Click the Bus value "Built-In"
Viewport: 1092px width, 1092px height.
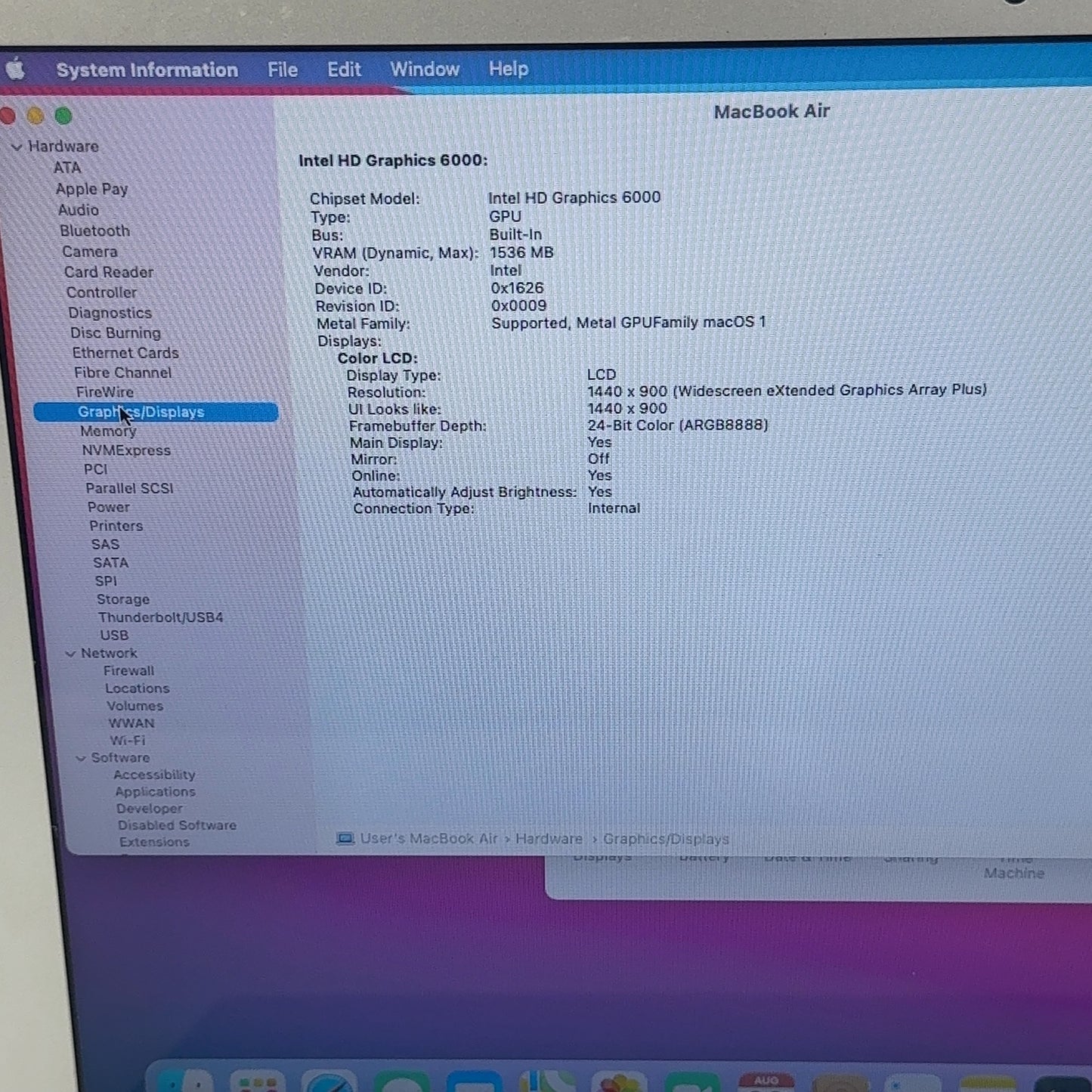pos(516,235)
